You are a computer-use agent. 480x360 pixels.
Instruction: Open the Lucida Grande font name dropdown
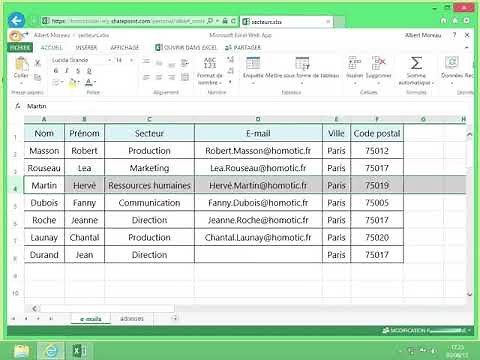coord(110,60)
